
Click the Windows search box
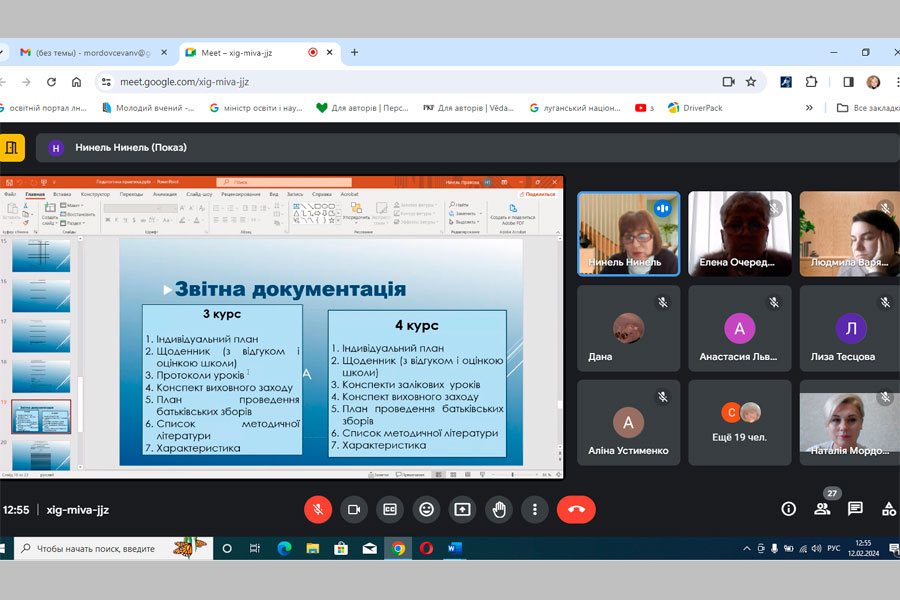(x=113, y=548)
